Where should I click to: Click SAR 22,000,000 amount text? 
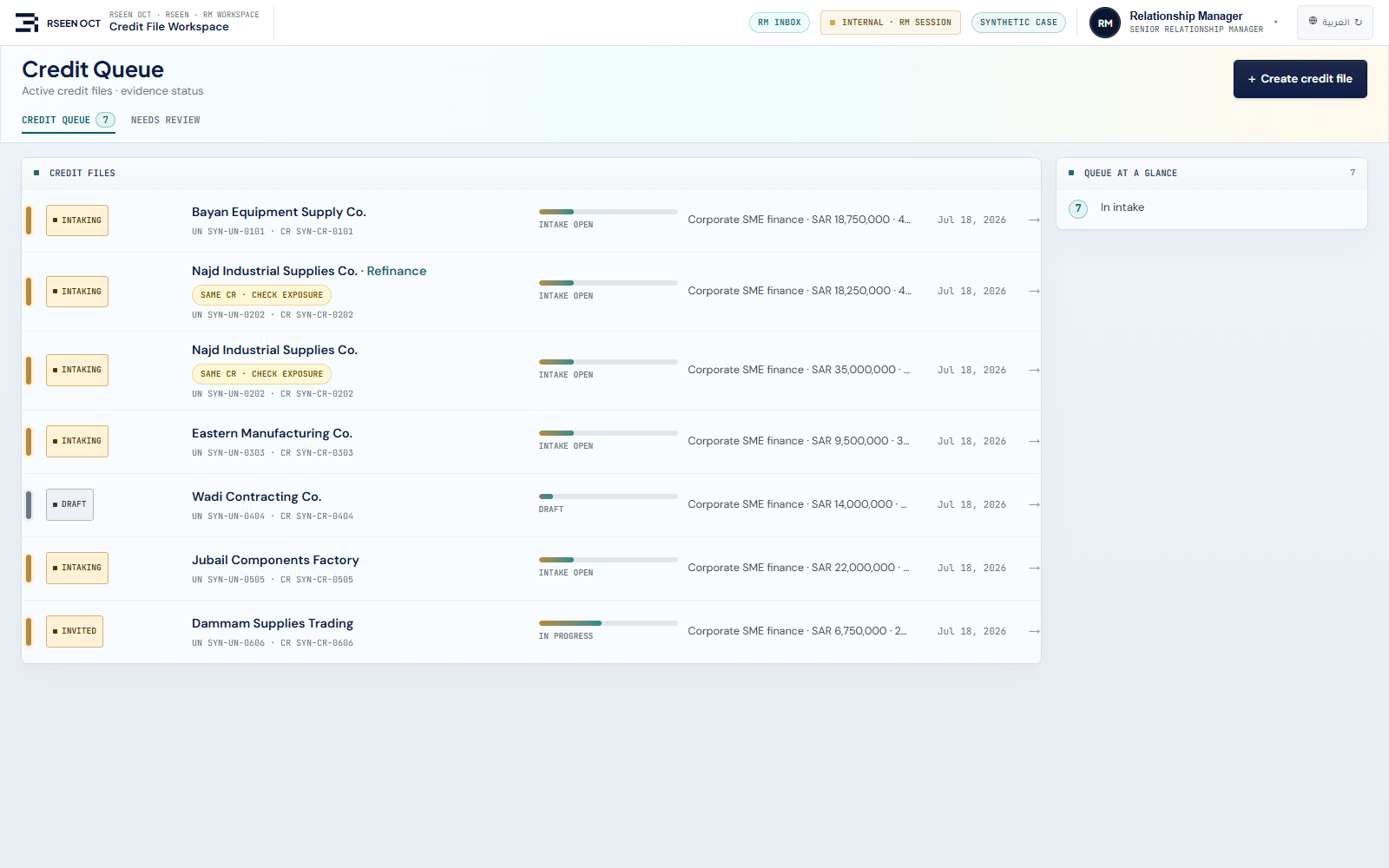[x=853, y=568]
